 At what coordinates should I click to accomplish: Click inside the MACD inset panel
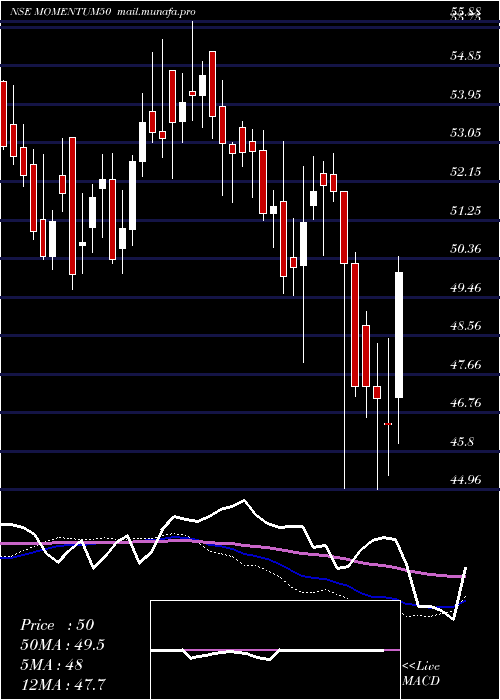(275, 650)
